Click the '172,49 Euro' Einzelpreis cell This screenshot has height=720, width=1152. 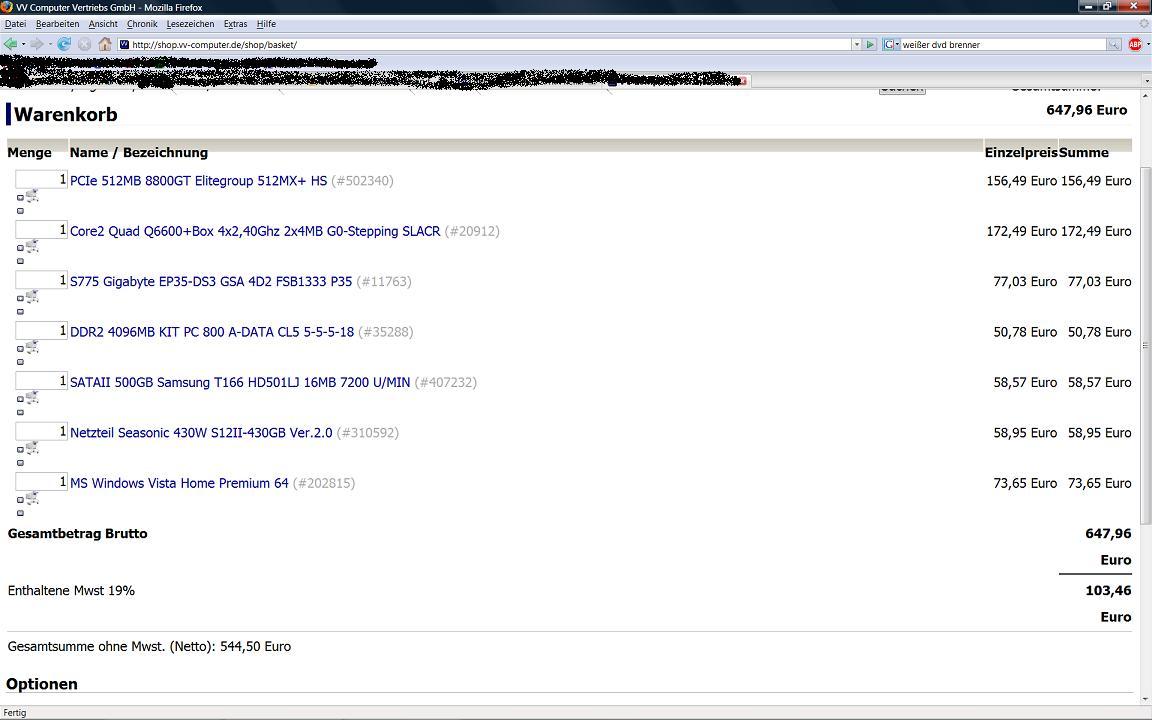(x=1021, y=231)
